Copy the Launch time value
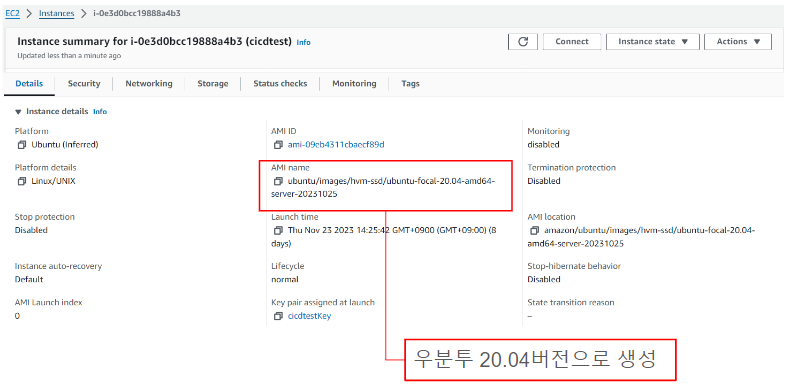 tap(278, 230)
